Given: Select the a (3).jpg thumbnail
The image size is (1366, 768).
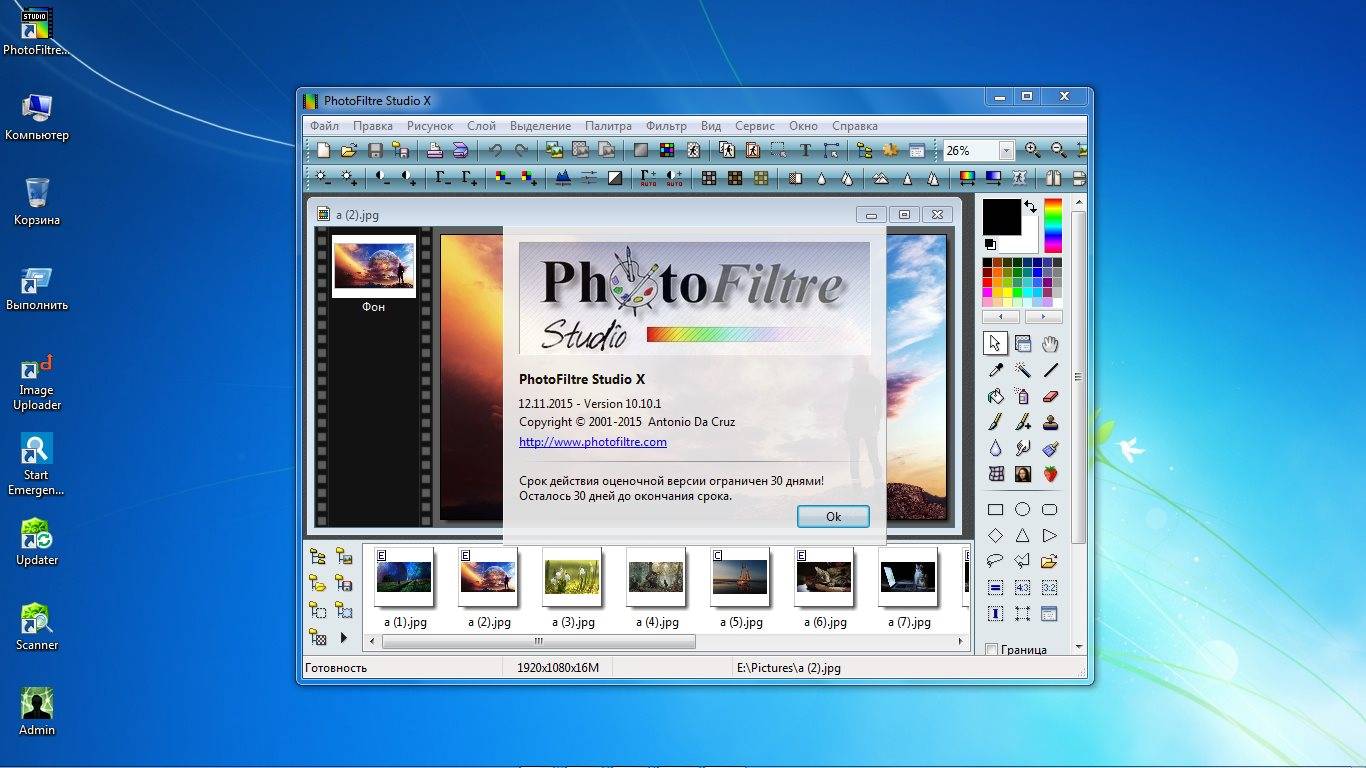Looking at the screenshot, I should pos(573,577).
